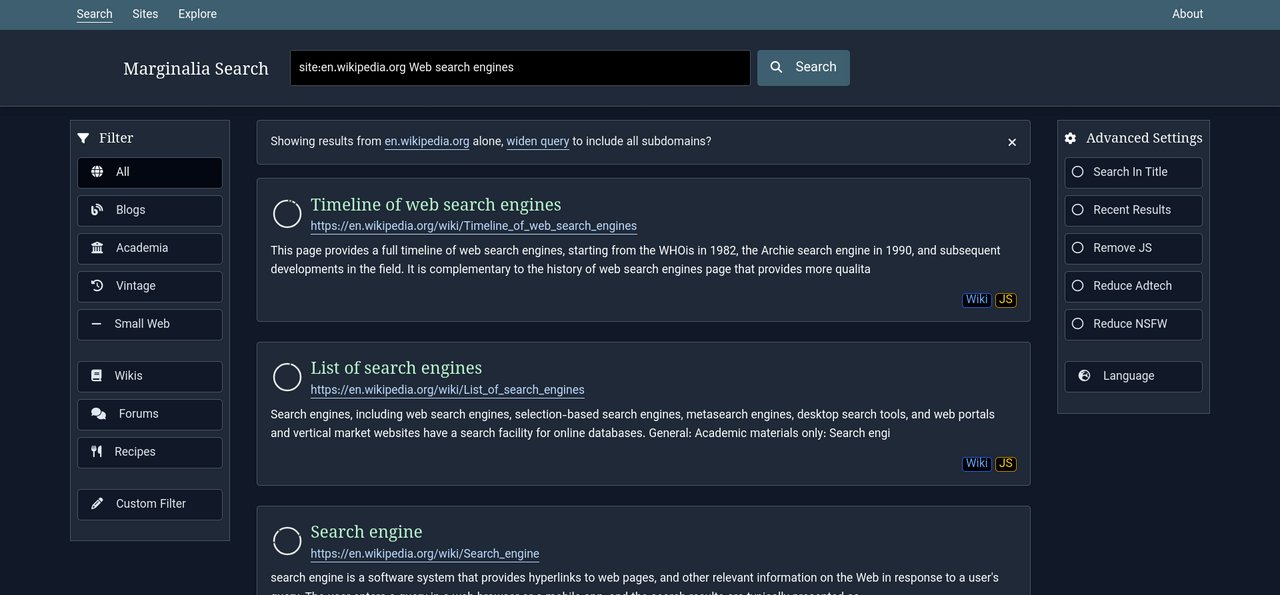This screenshot has height=595, width=1280.
Task: Toggle the Reduce Adtech setting
Action: (x=1133, y=286)
